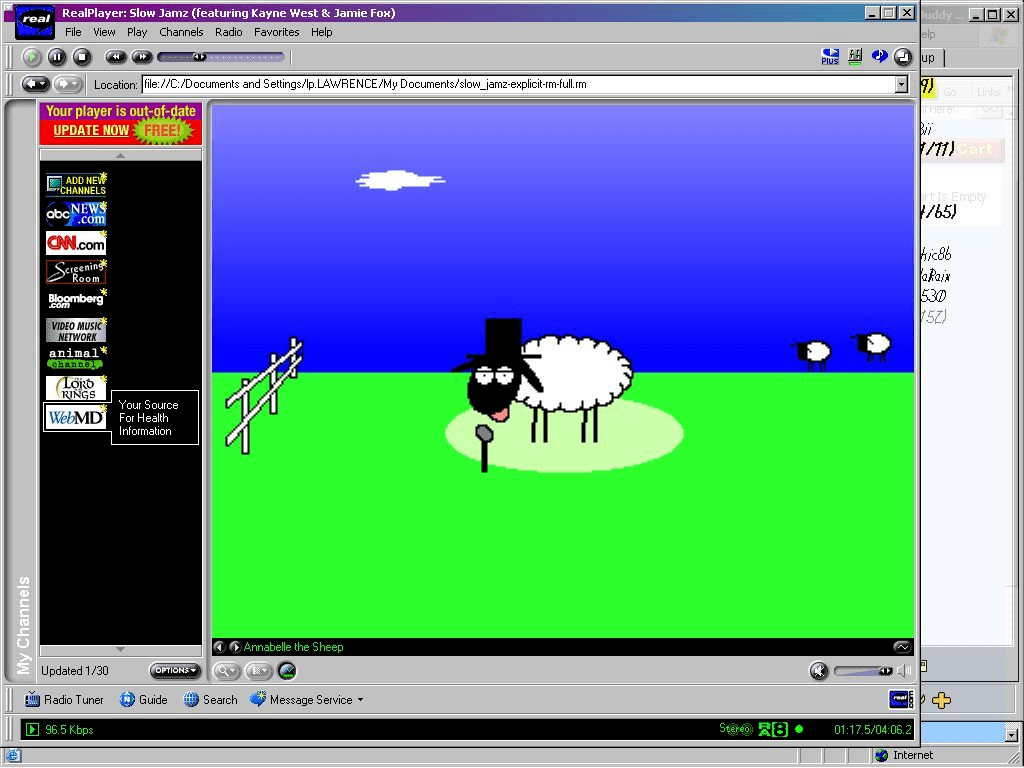Screen dimensions: 1024x768
Task: Click the round chart-with-checkmark icon under the video
Action: [287, 671]
